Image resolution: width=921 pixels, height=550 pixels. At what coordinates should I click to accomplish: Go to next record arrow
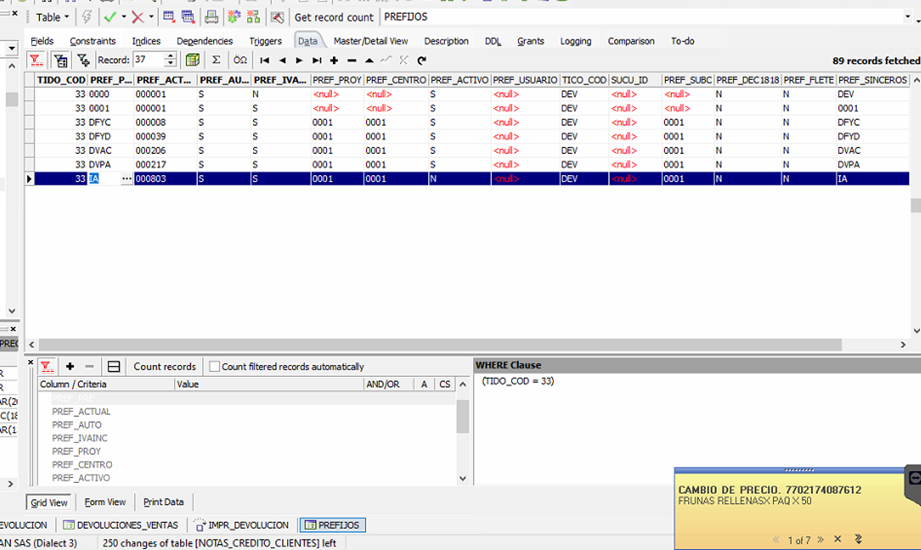299,60
